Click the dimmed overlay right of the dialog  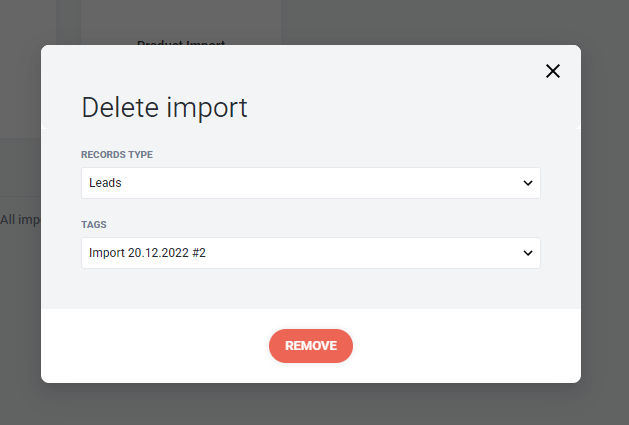point(605,213)
